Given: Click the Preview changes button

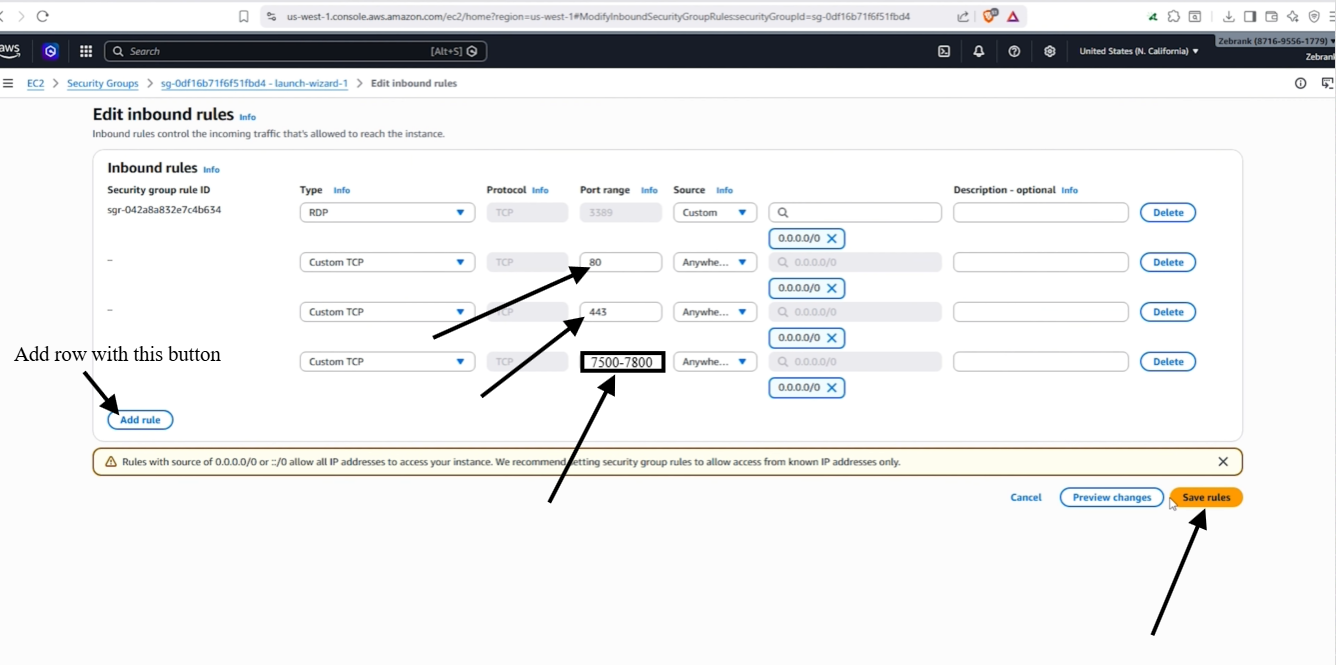Looking at the screenshot, I should coord(1112,497).
